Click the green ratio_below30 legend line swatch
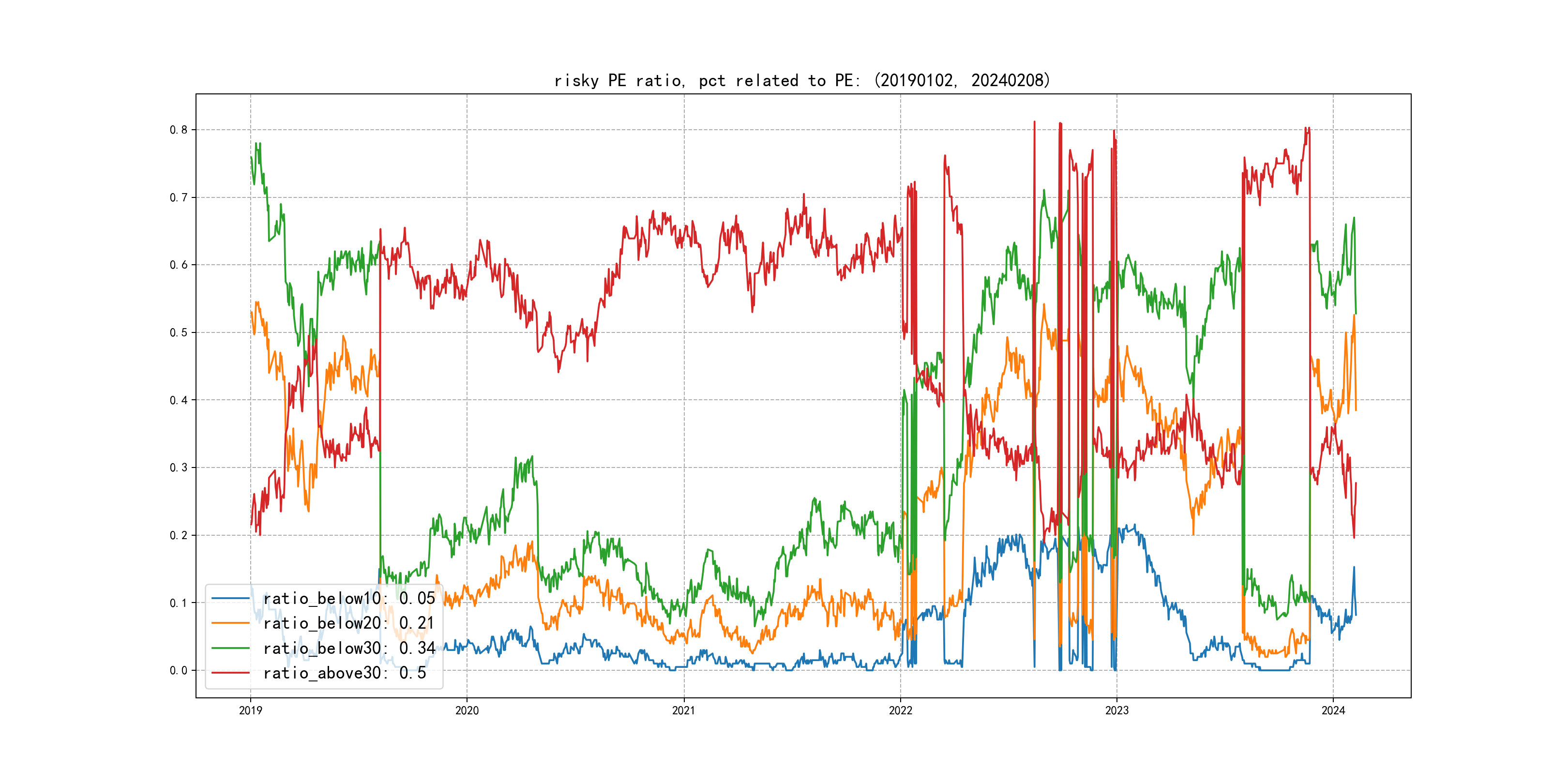1568x784 pixels. coord(230,648)
